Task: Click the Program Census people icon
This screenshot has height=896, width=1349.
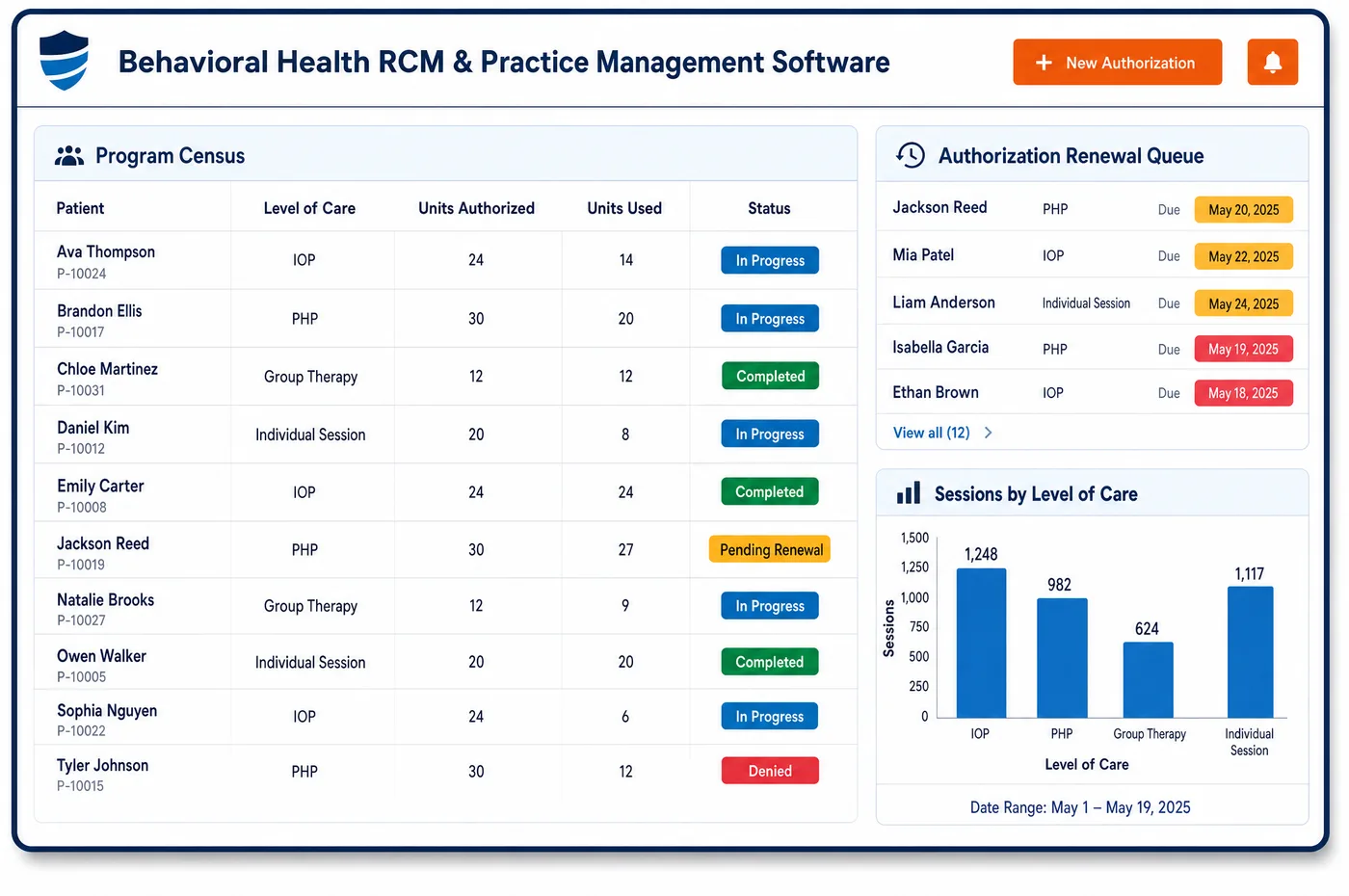Action: click(68, 156)
